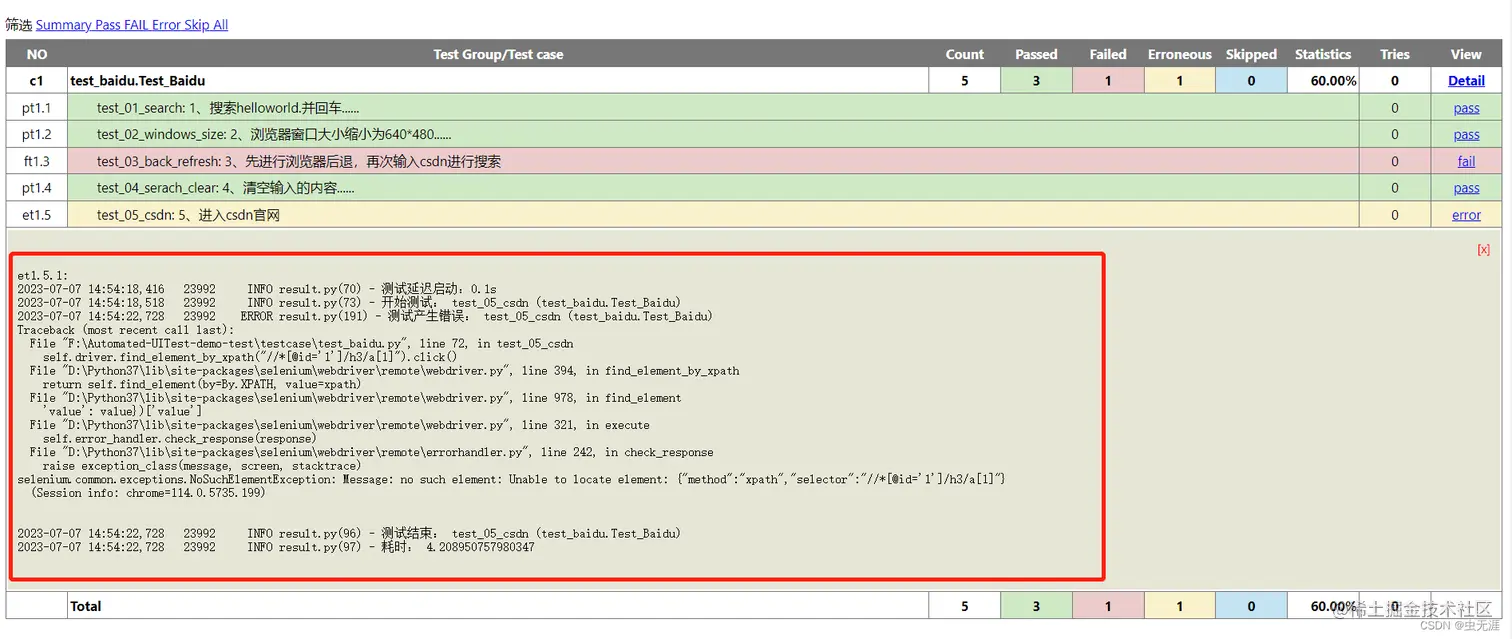Screen dimensions: 1512x639
Task: Click the Statistics column header
Action: 1323,54
